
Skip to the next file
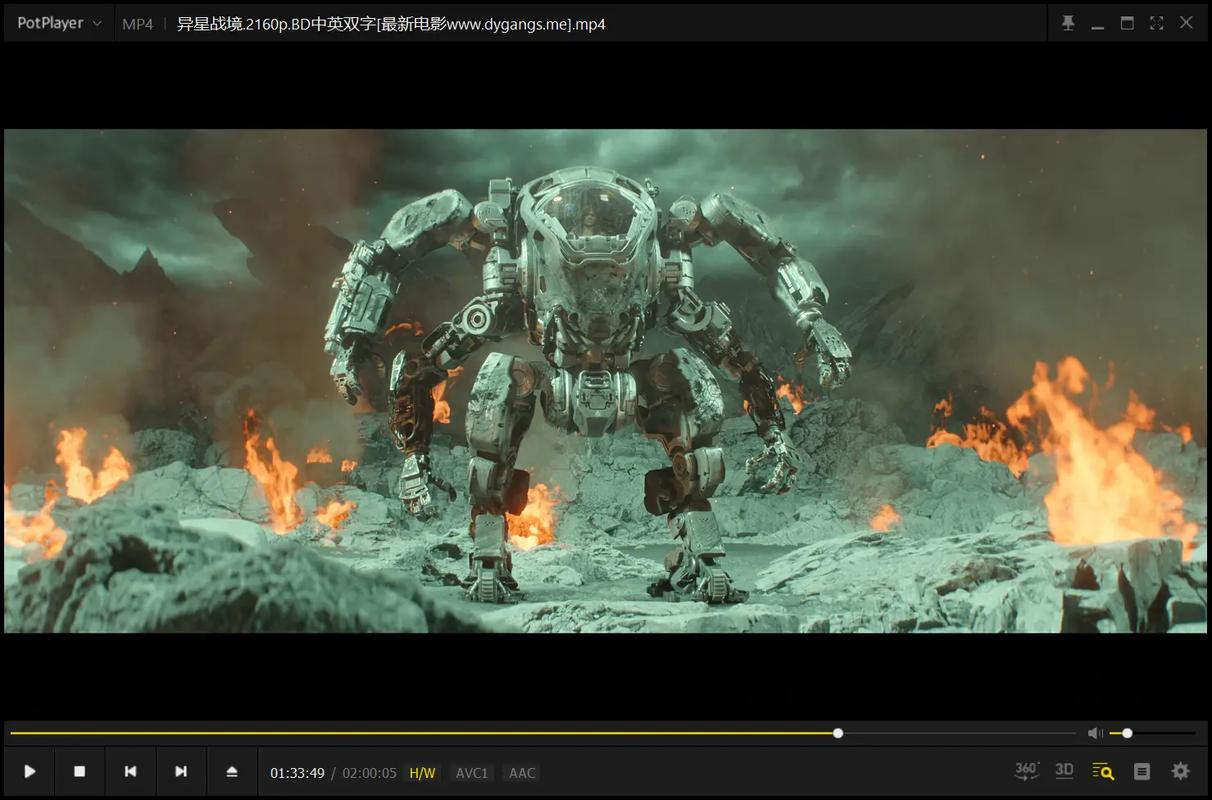point(181,771)
